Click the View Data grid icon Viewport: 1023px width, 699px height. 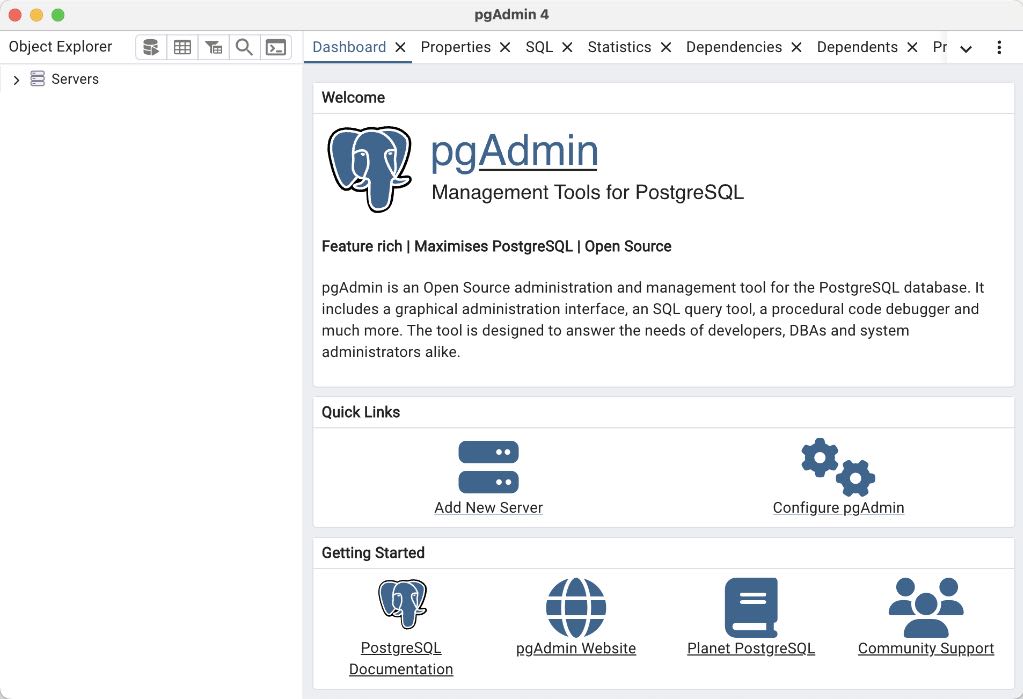[x=182, y=46]
